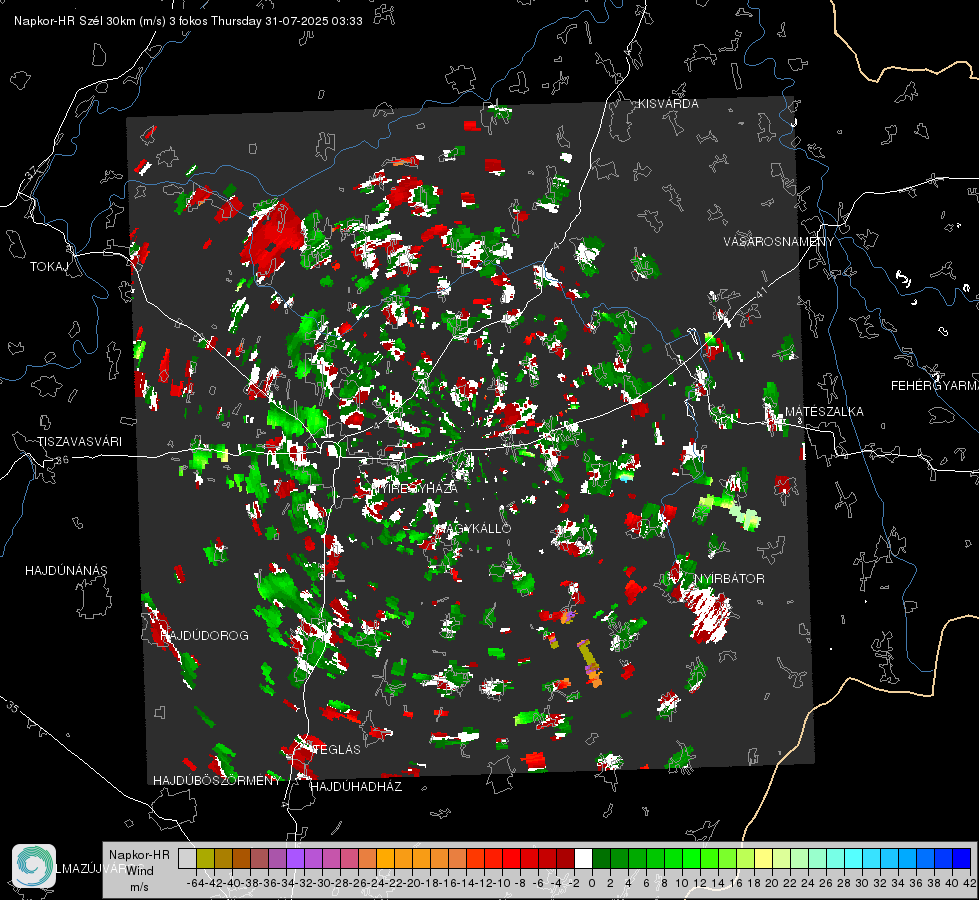Viewport: 979px width, 900px height.
Task: Click the 'Wind' legend label
Action: click(x=140, y=871)
